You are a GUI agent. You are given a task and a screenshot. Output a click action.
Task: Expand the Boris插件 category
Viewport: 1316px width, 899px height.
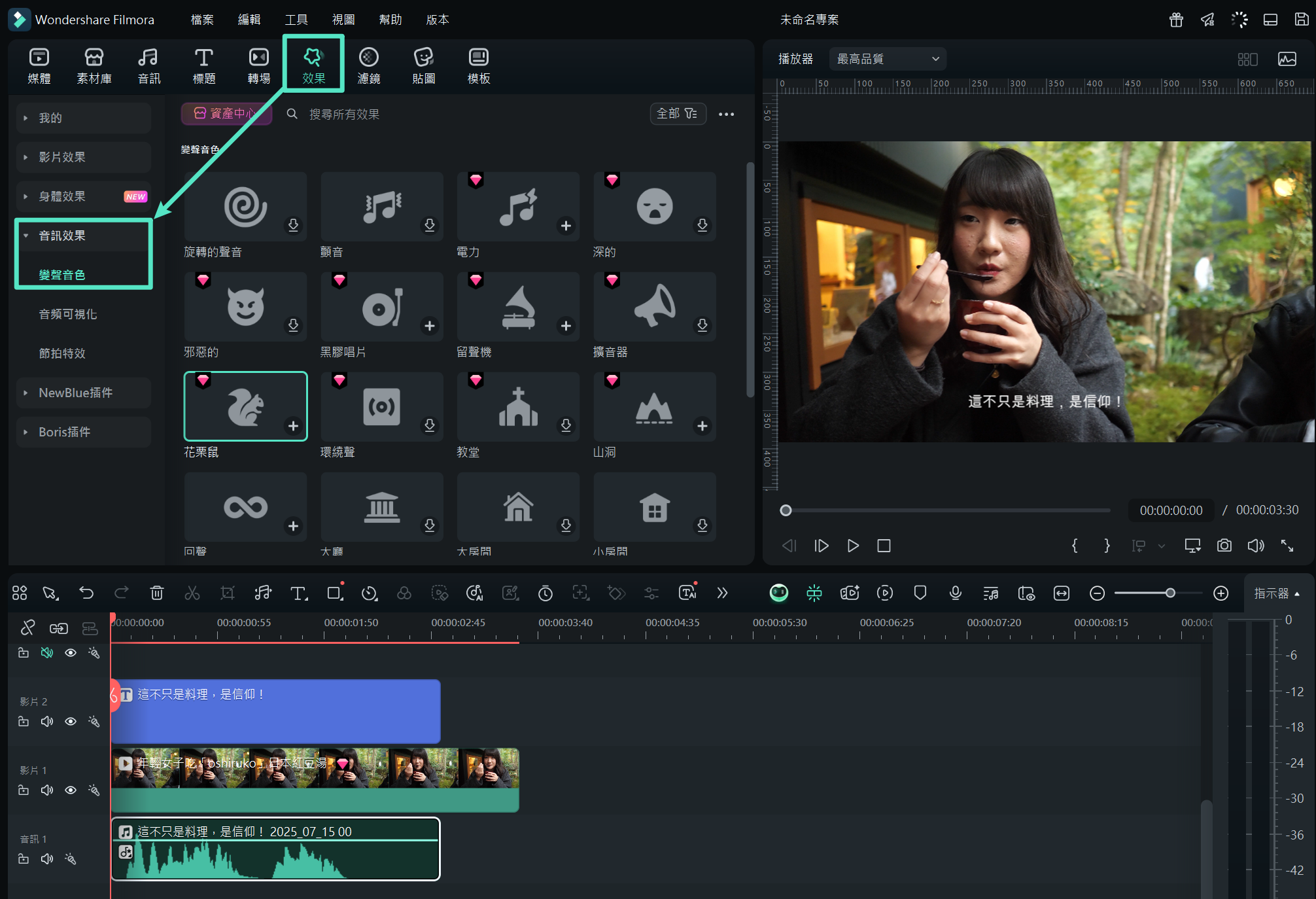tap(84, 432)
